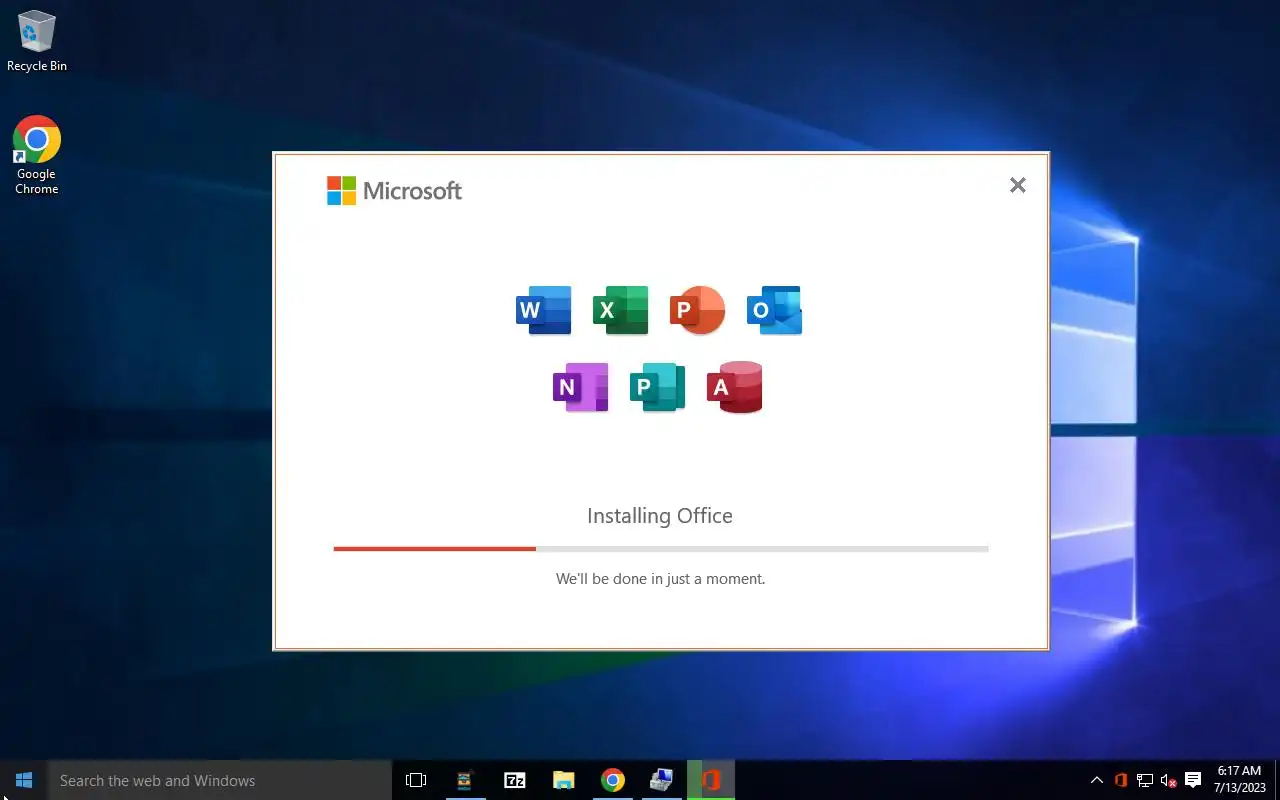Screen dimensions: 1280x800
Task: Open the network status tray icon
Action: coord(1145,780)
